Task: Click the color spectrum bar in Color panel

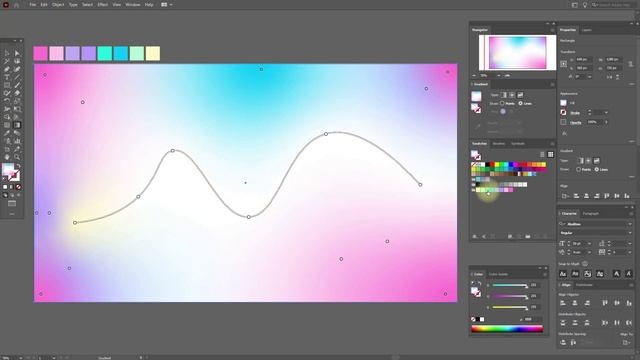Action: tap(507, 329)
